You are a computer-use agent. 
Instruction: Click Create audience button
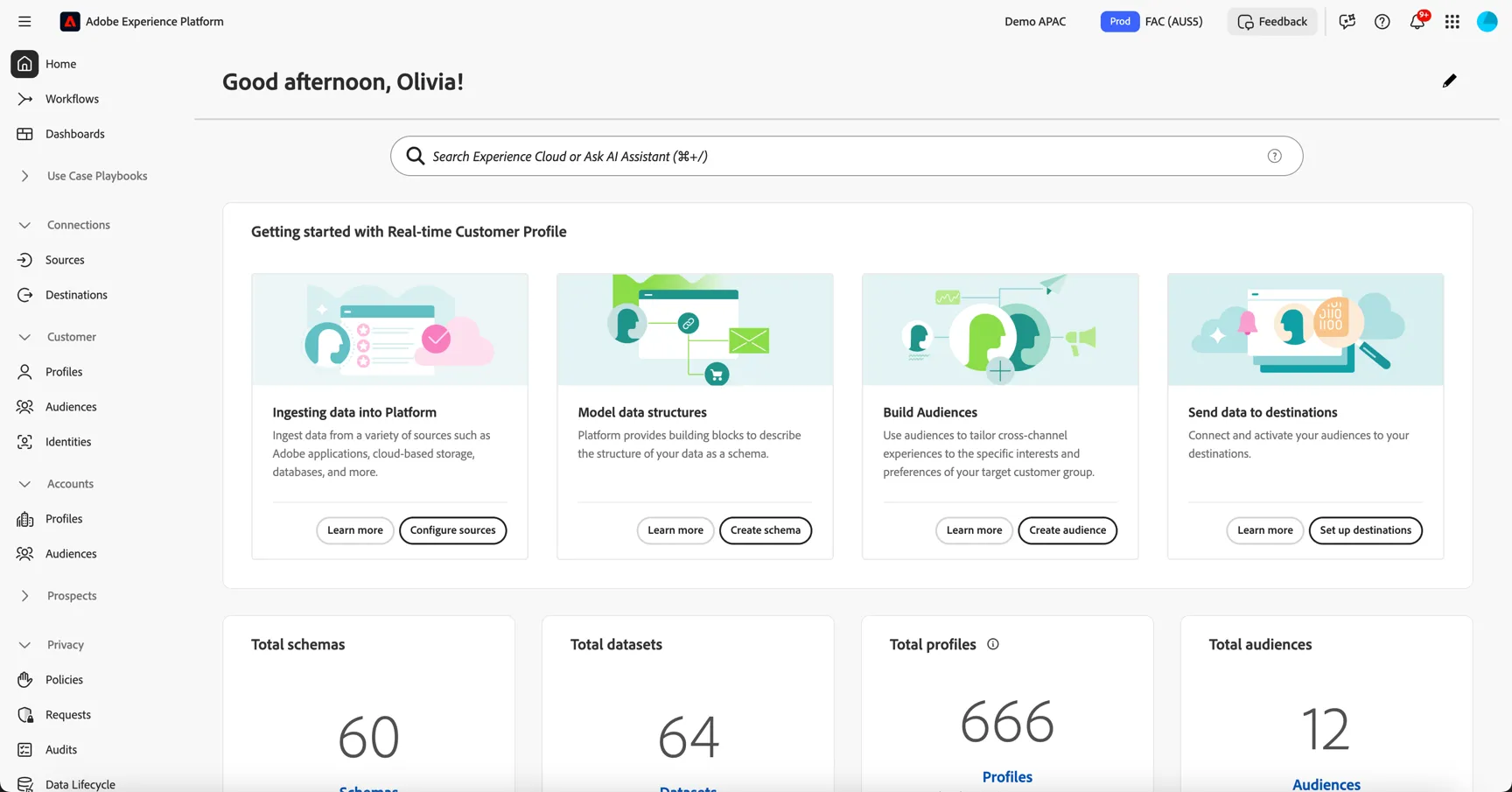tap(1067, 530)
